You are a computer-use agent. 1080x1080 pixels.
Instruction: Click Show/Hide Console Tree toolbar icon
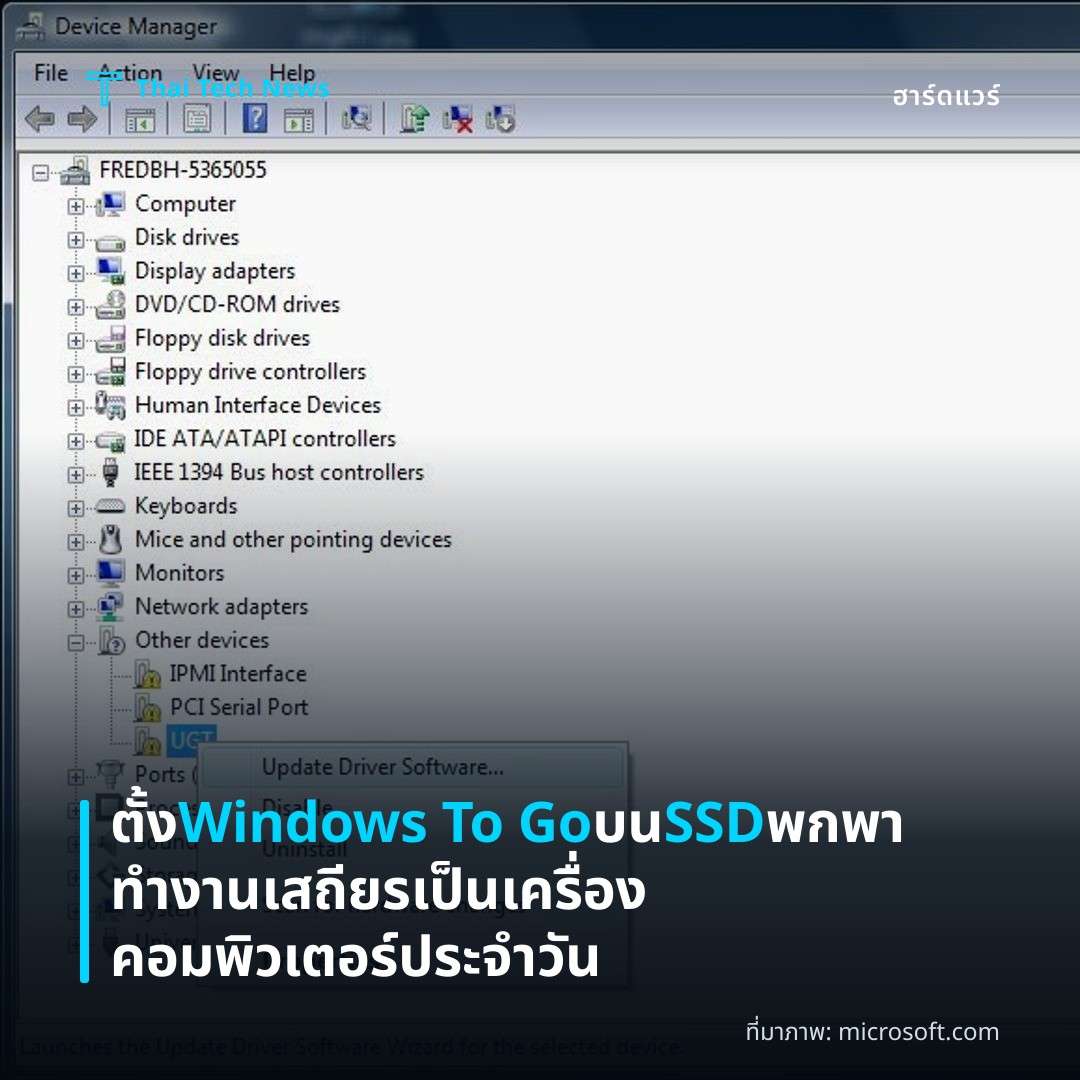140,120
